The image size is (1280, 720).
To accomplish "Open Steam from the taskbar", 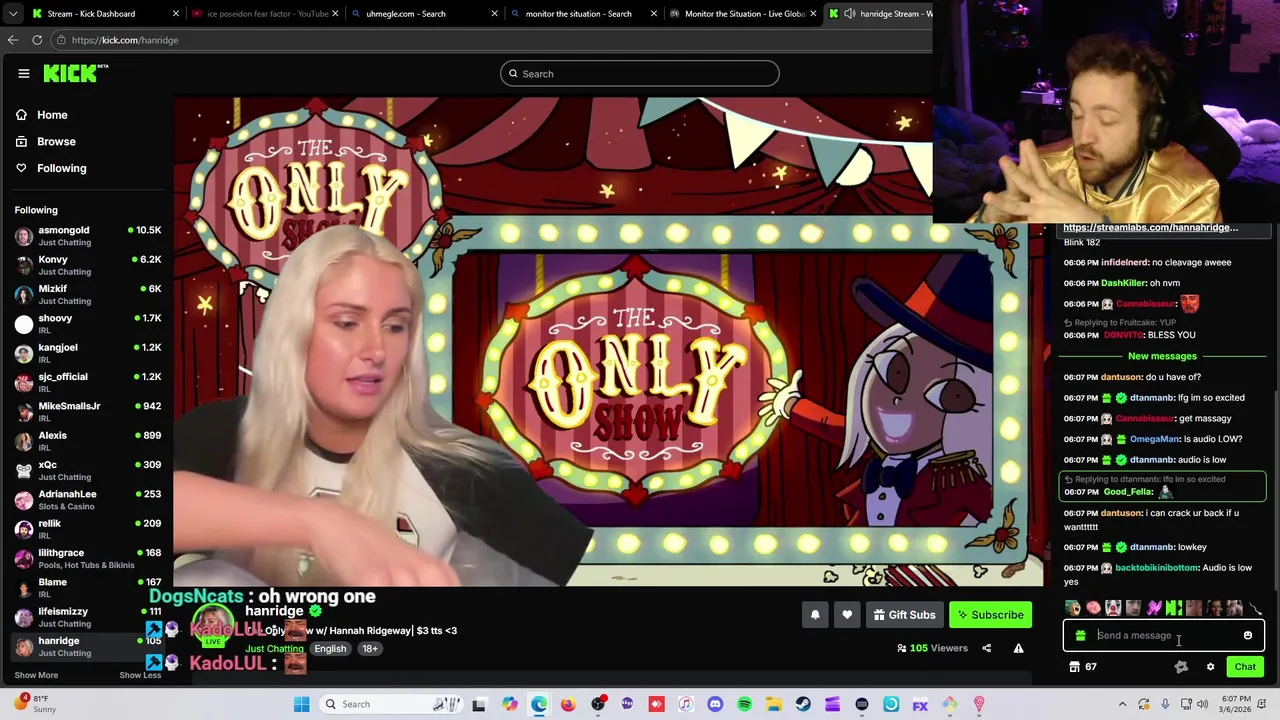I will [803, 704].
